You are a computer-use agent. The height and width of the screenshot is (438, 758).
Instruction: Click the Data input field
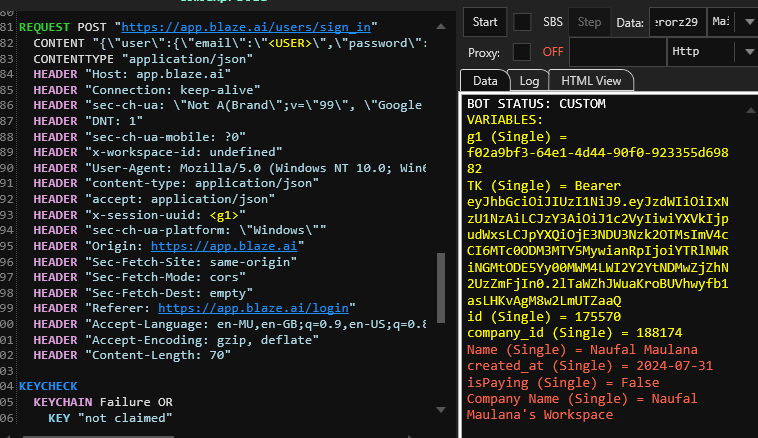tap(677, 22)
